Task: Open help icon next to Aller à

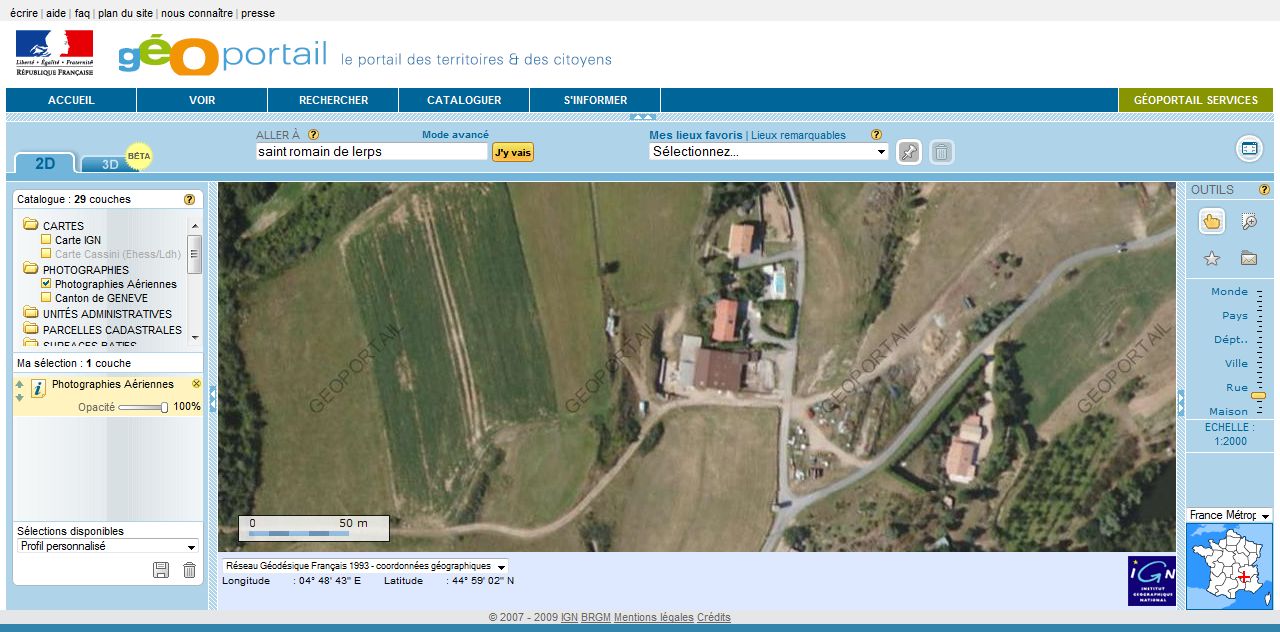Action: tap(313, 135)
